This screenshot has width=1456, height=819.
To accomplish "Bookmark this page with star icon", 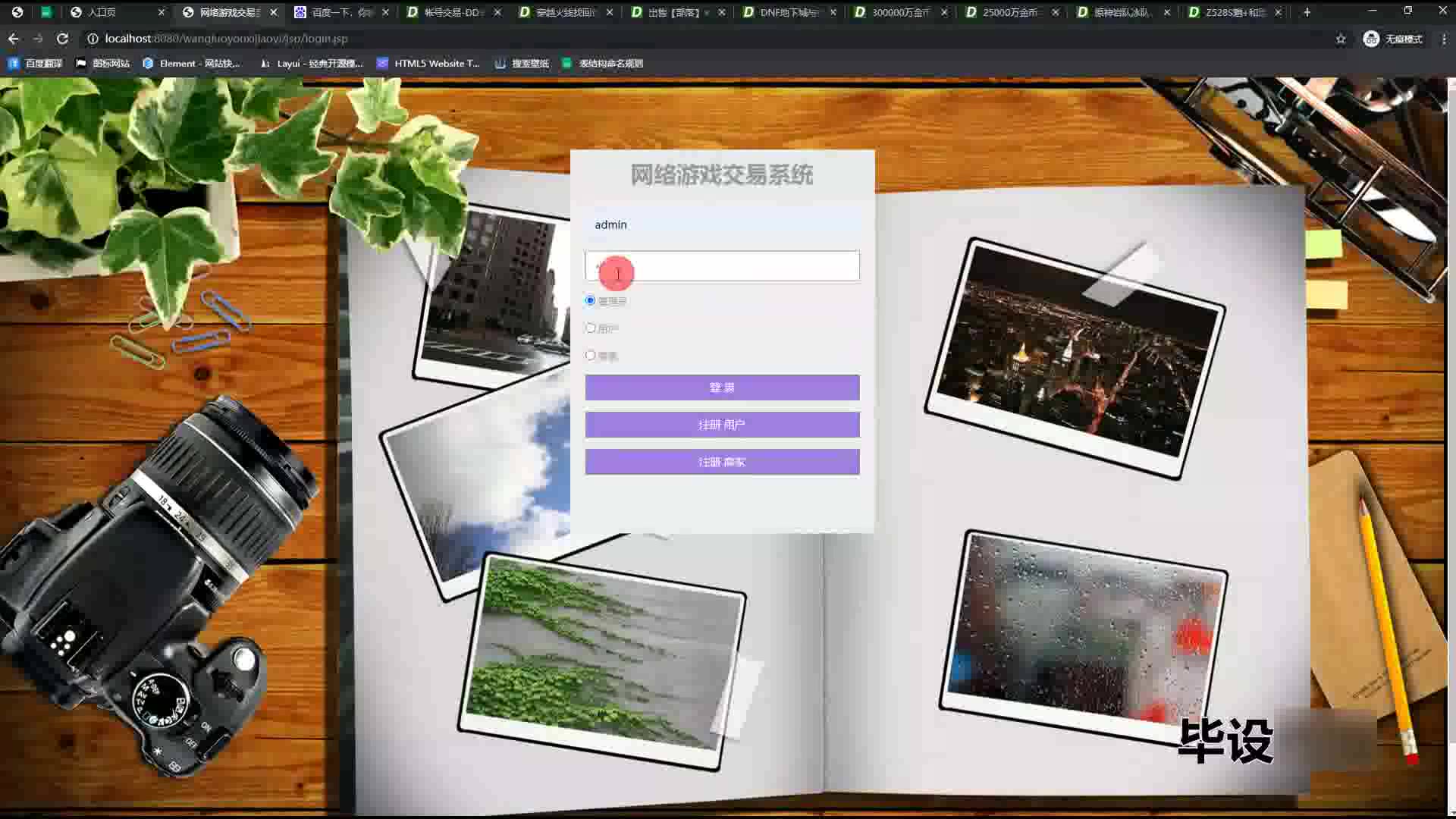I will [1341, 39].
